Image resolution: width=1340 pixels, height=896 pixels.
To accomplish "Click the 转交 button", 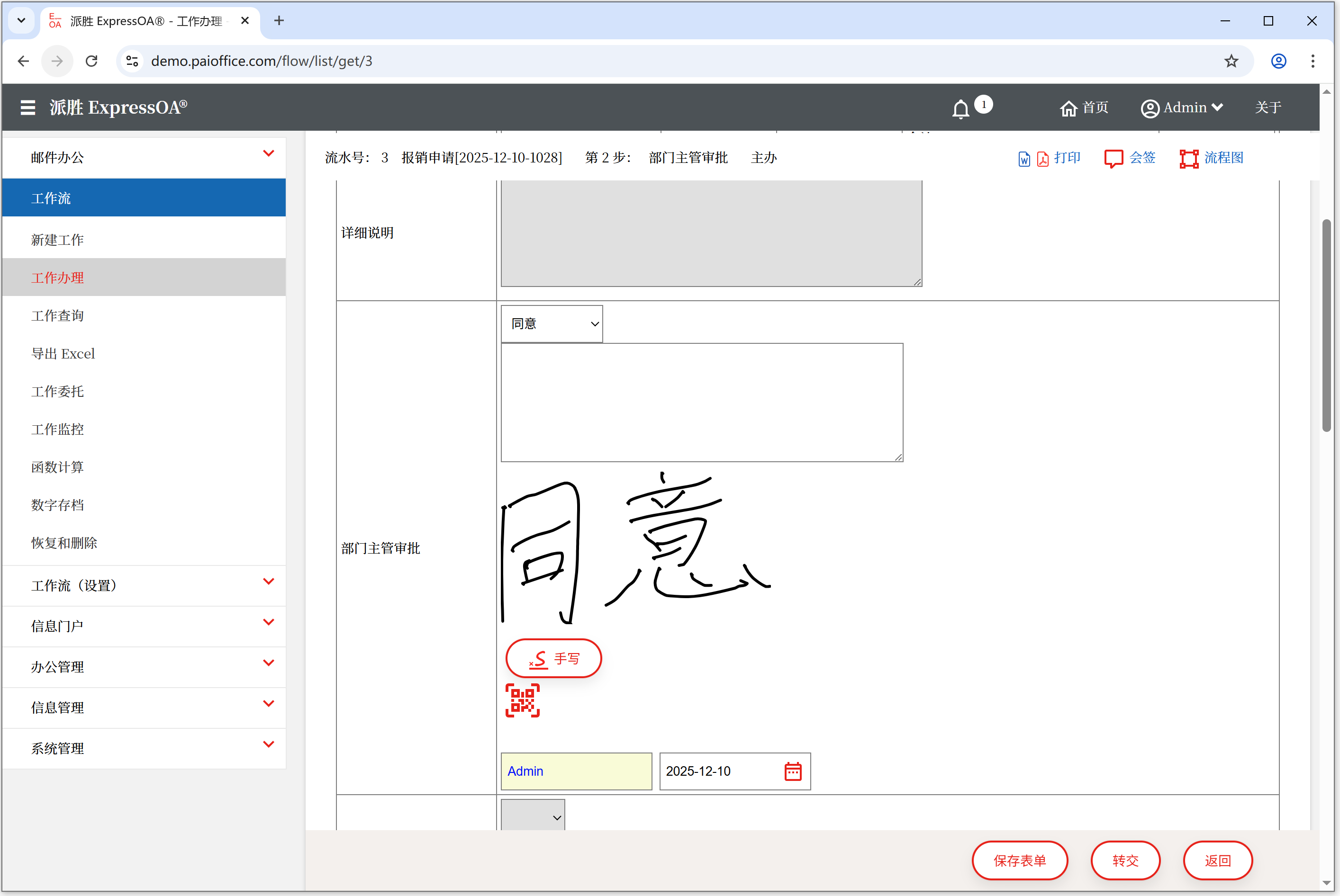I will (x=1125, y=860).
